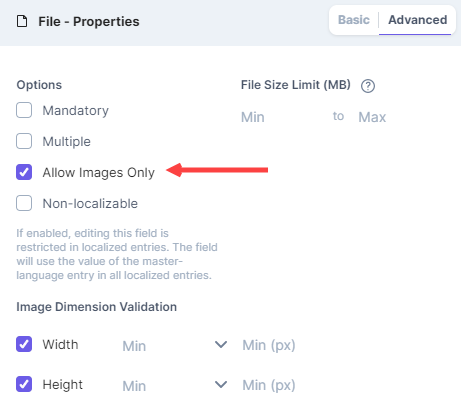
Task: Expand the Height Min dropdown chevron
Action: [221, 385]
